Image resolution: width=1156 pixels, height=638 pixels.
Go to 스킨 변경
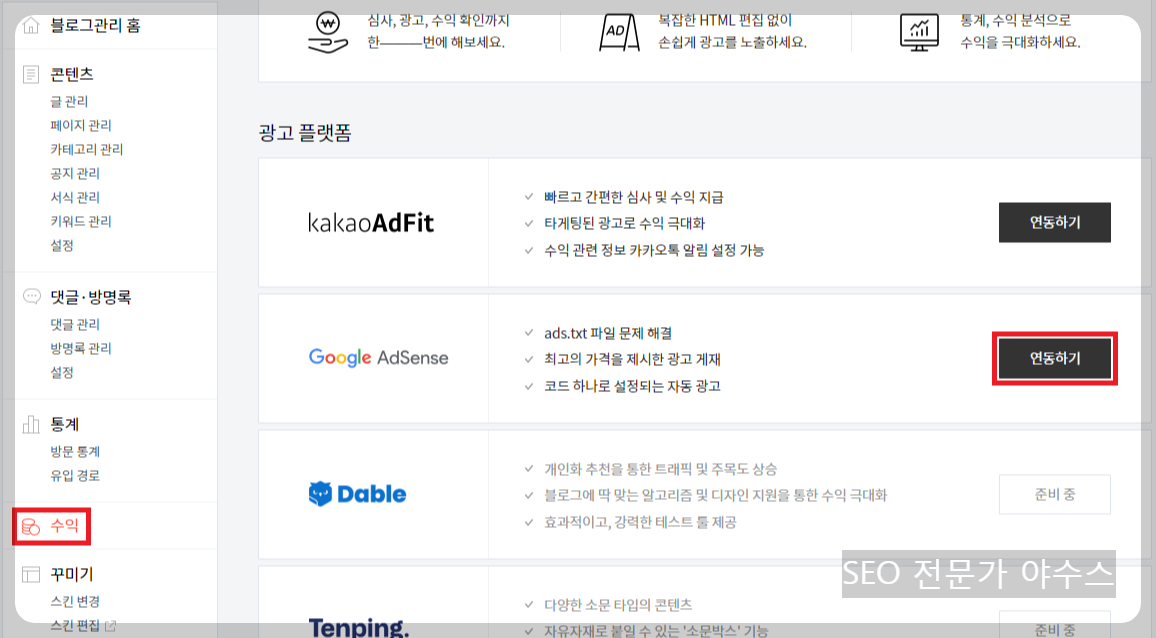coord(75,602)
